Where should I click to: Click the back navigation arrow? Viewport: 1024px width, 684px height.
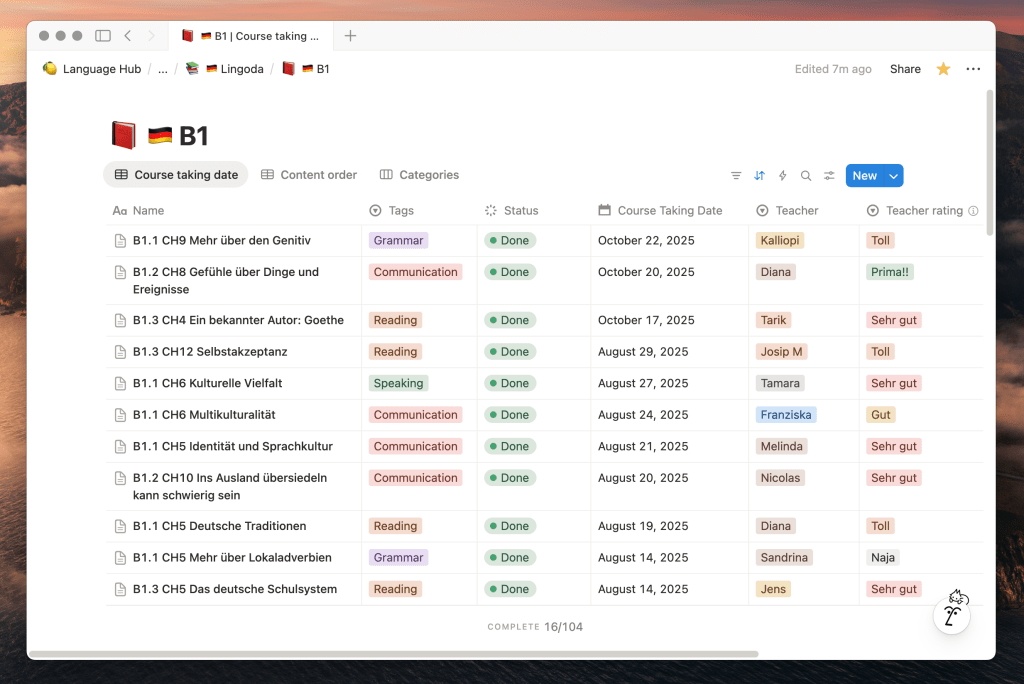click(128, 36)
